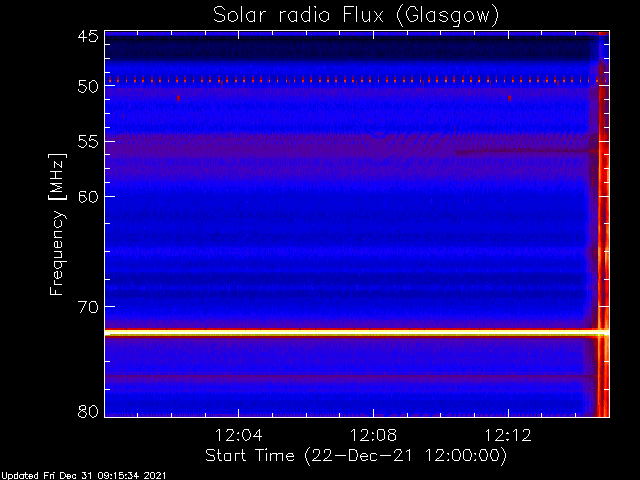
Task: Click the 55 frequency tick label
Action: pos(88,142)
